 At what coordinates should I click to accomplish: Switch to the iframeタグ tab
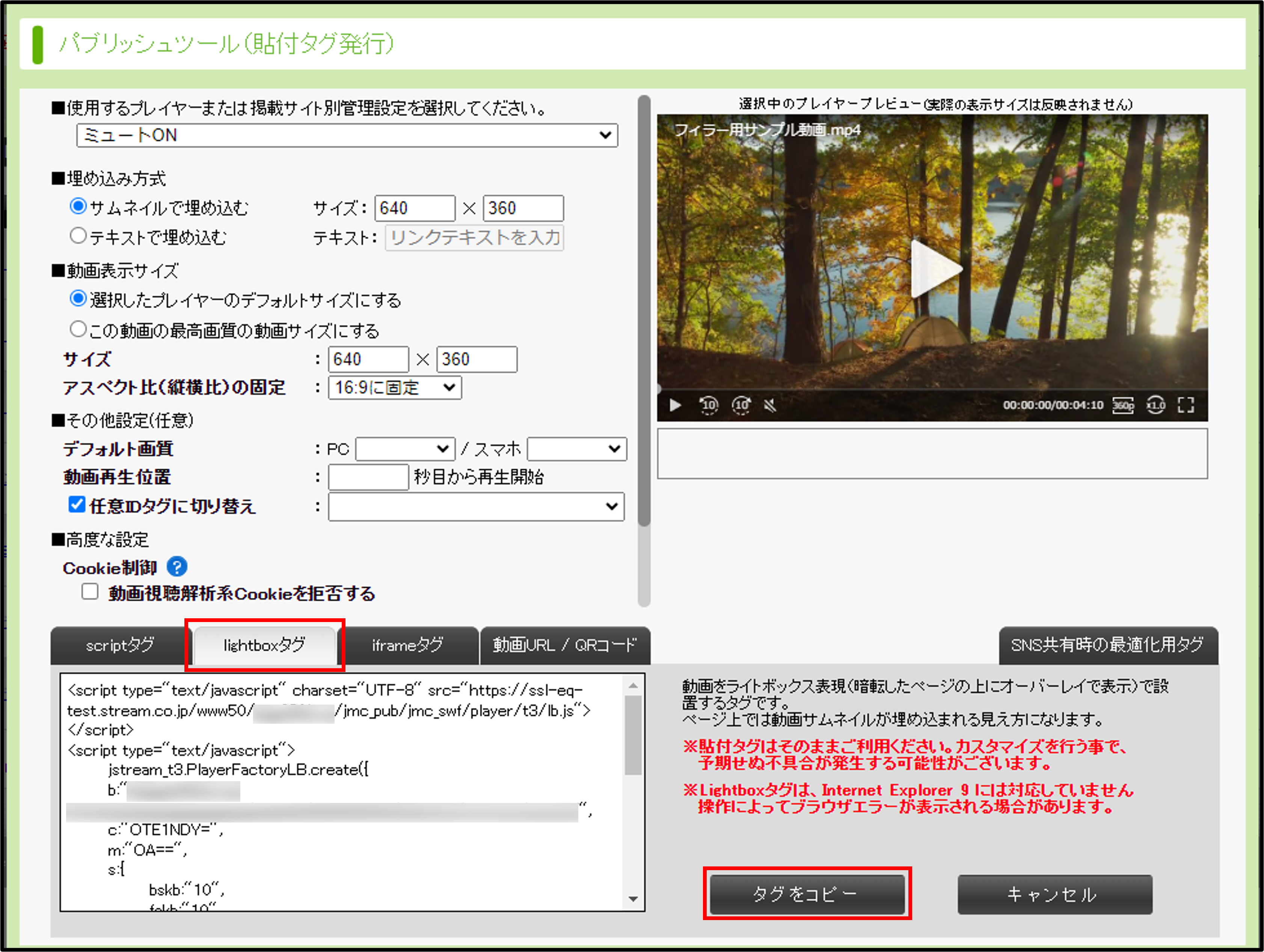407,645
